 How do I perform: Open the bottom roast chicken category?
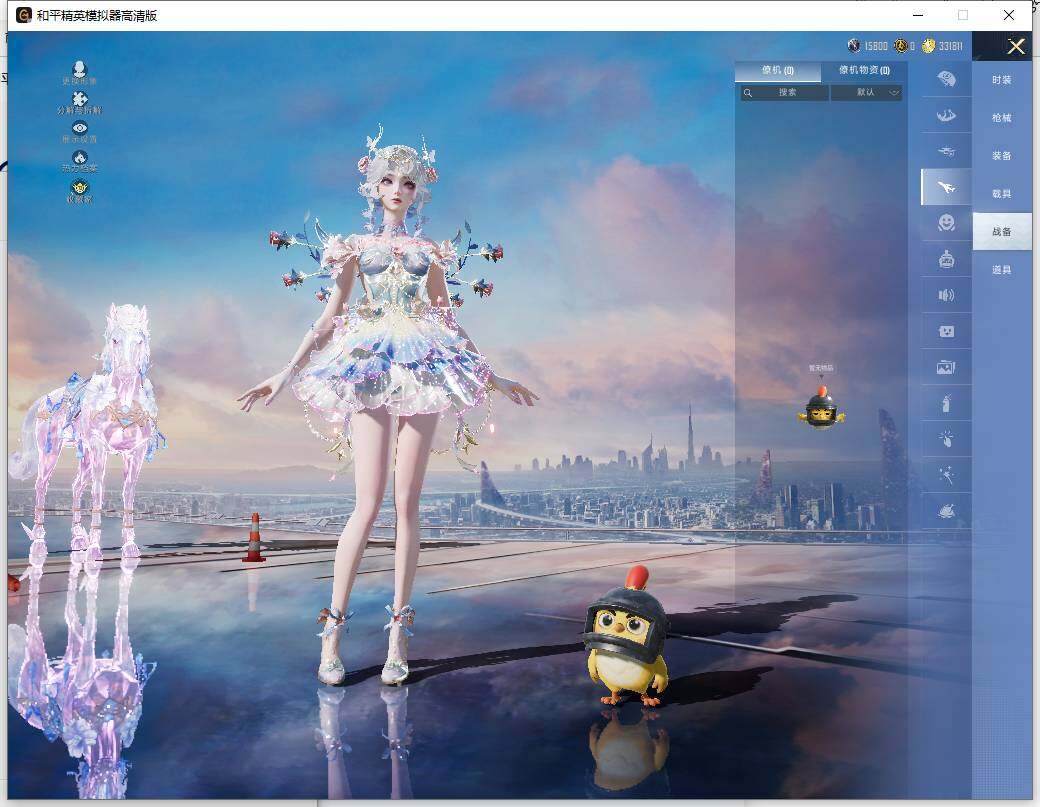click(x=946, y=511)
